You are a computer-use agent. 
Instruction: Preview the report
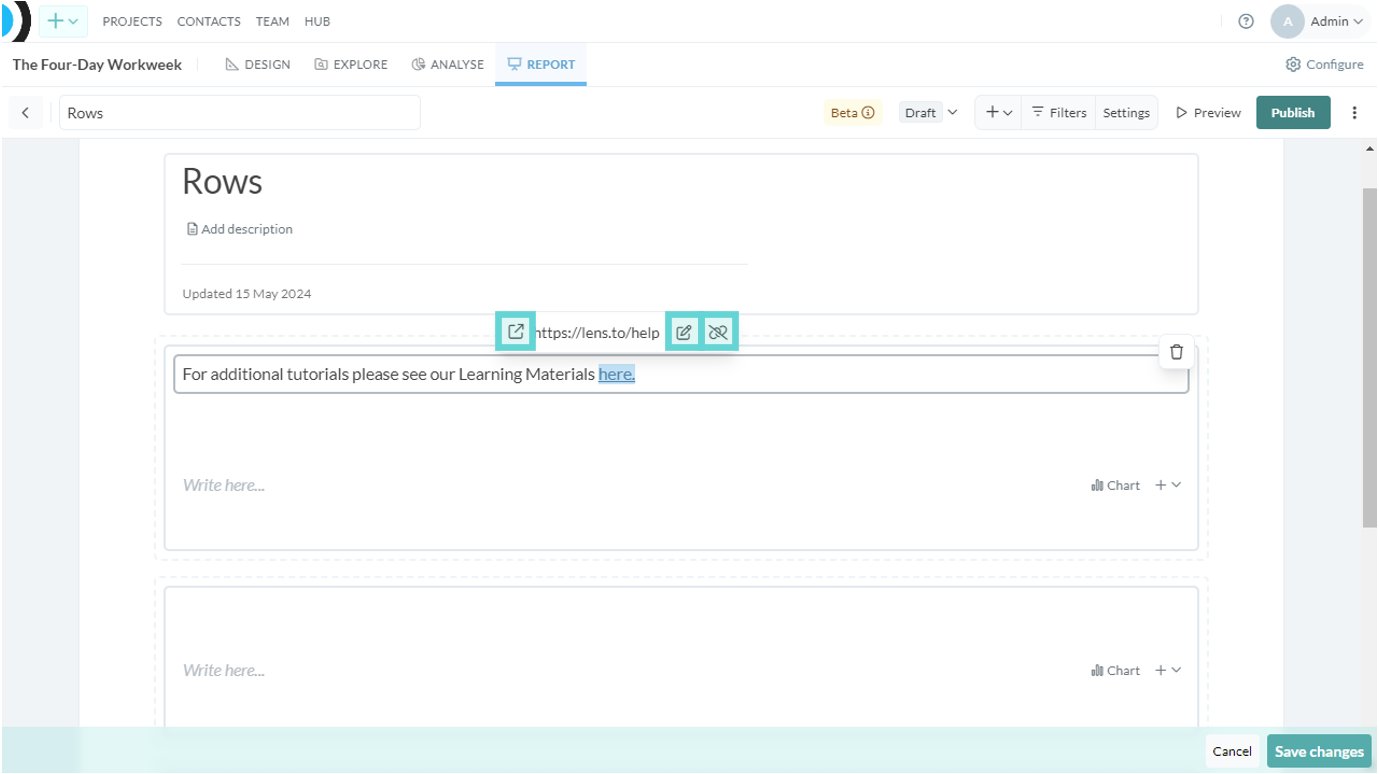1208,113
